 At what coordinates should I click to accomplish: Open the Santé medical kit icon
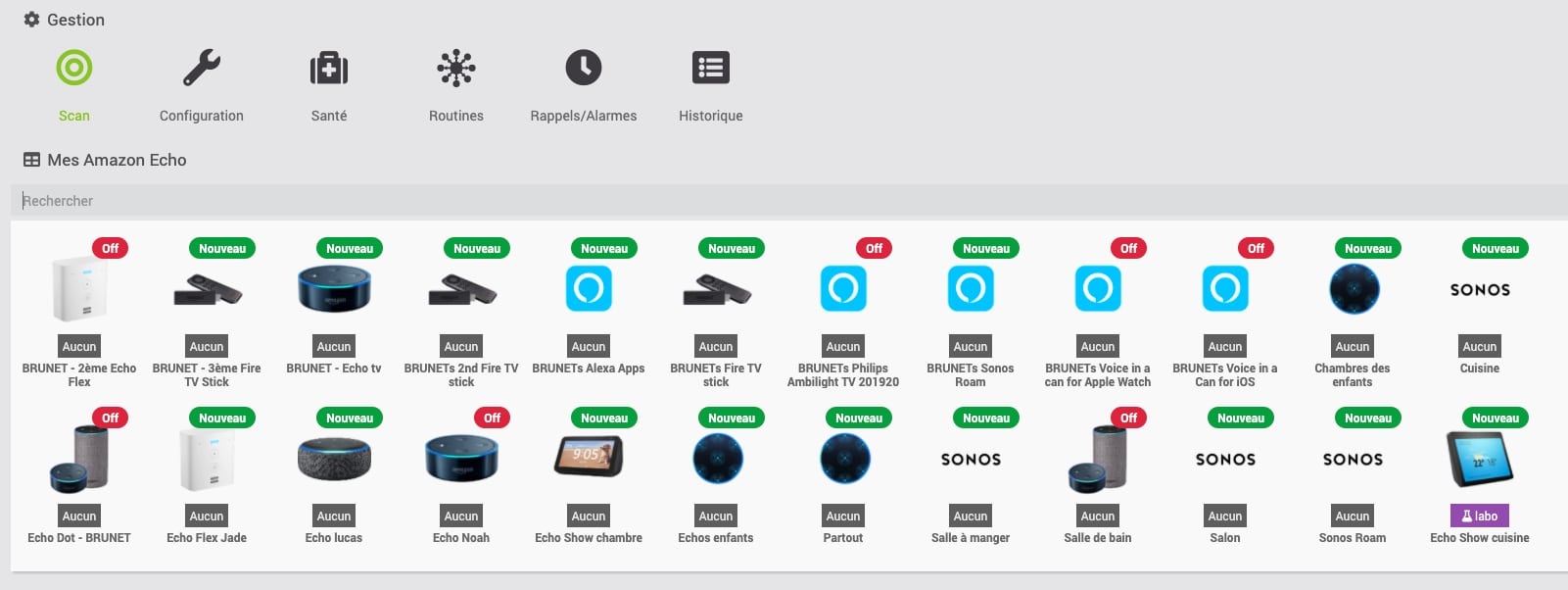pos(329,68)
